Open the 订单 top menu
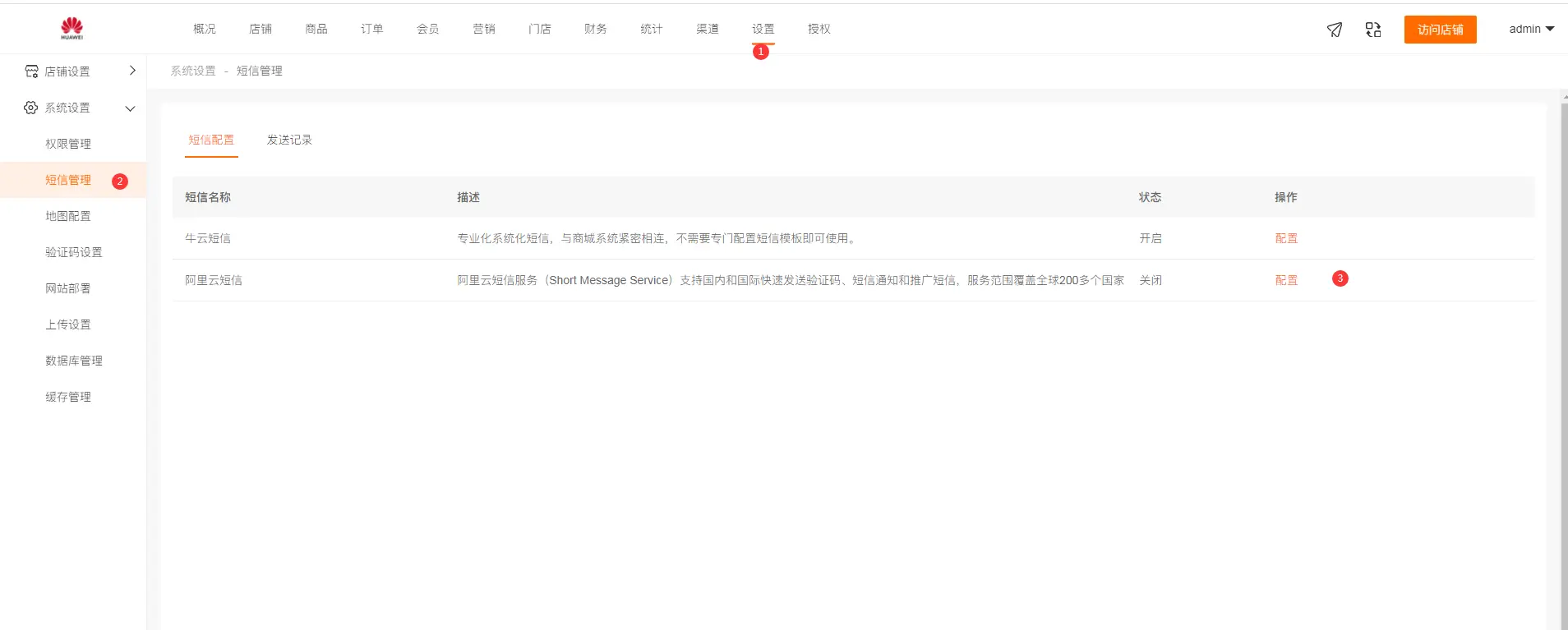The height and width of the screenshot is (630, 1568). tap(371, 29)
